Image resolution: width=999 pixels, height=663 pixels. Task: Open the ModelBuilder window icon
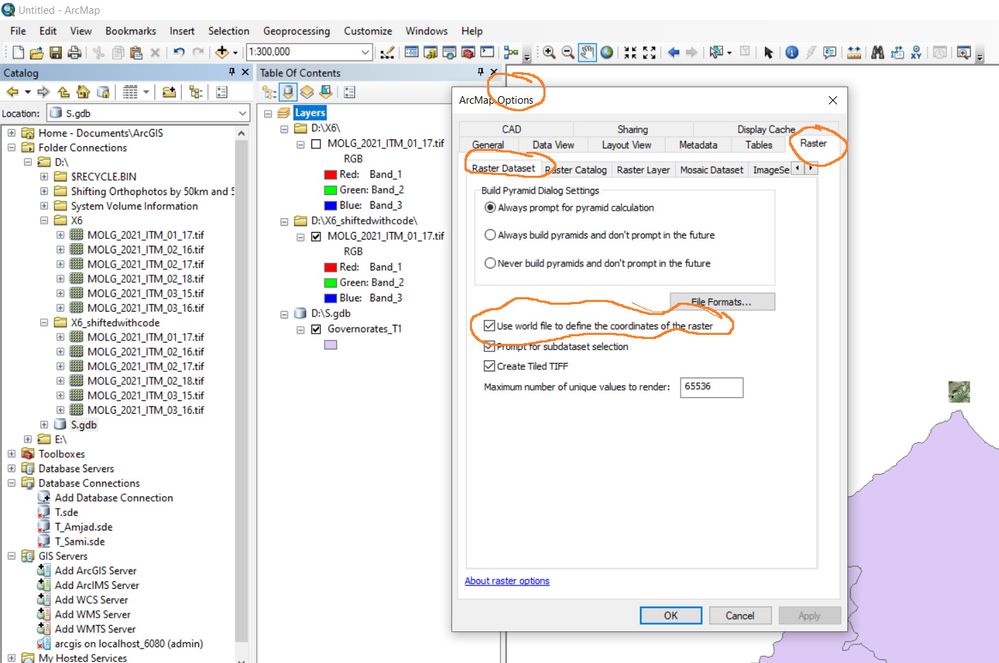click(510, 52)
